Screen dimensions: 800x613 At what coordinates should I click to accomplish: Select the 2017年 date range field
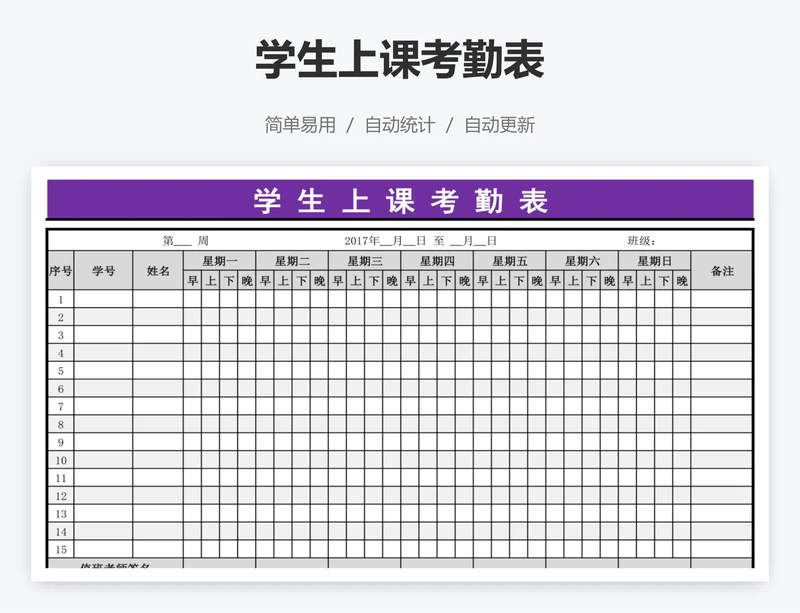[x=420, y=241]
